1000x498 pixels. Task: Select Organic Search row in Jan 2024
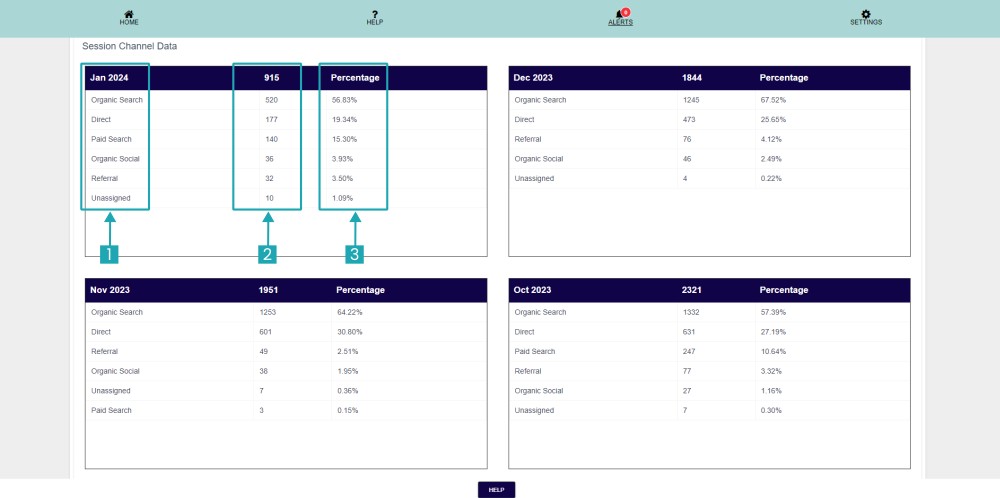coord(117,100)
